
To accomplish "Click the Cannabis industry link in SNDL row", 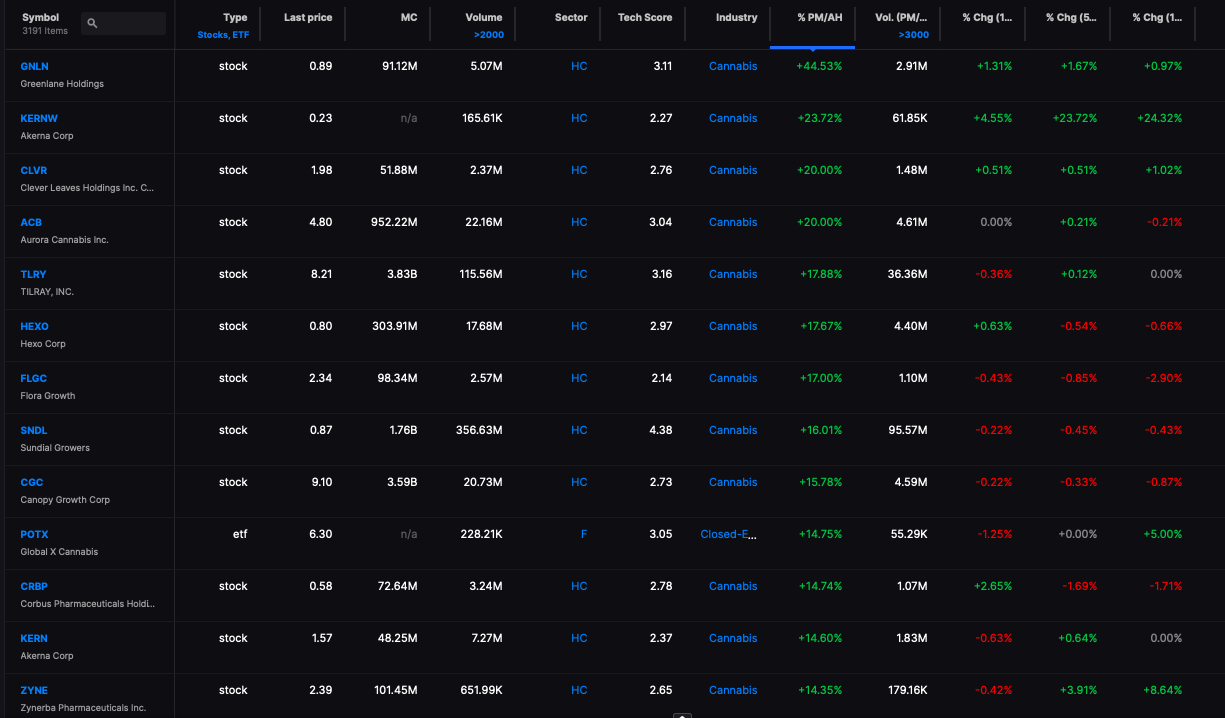I will click(733, 430).
